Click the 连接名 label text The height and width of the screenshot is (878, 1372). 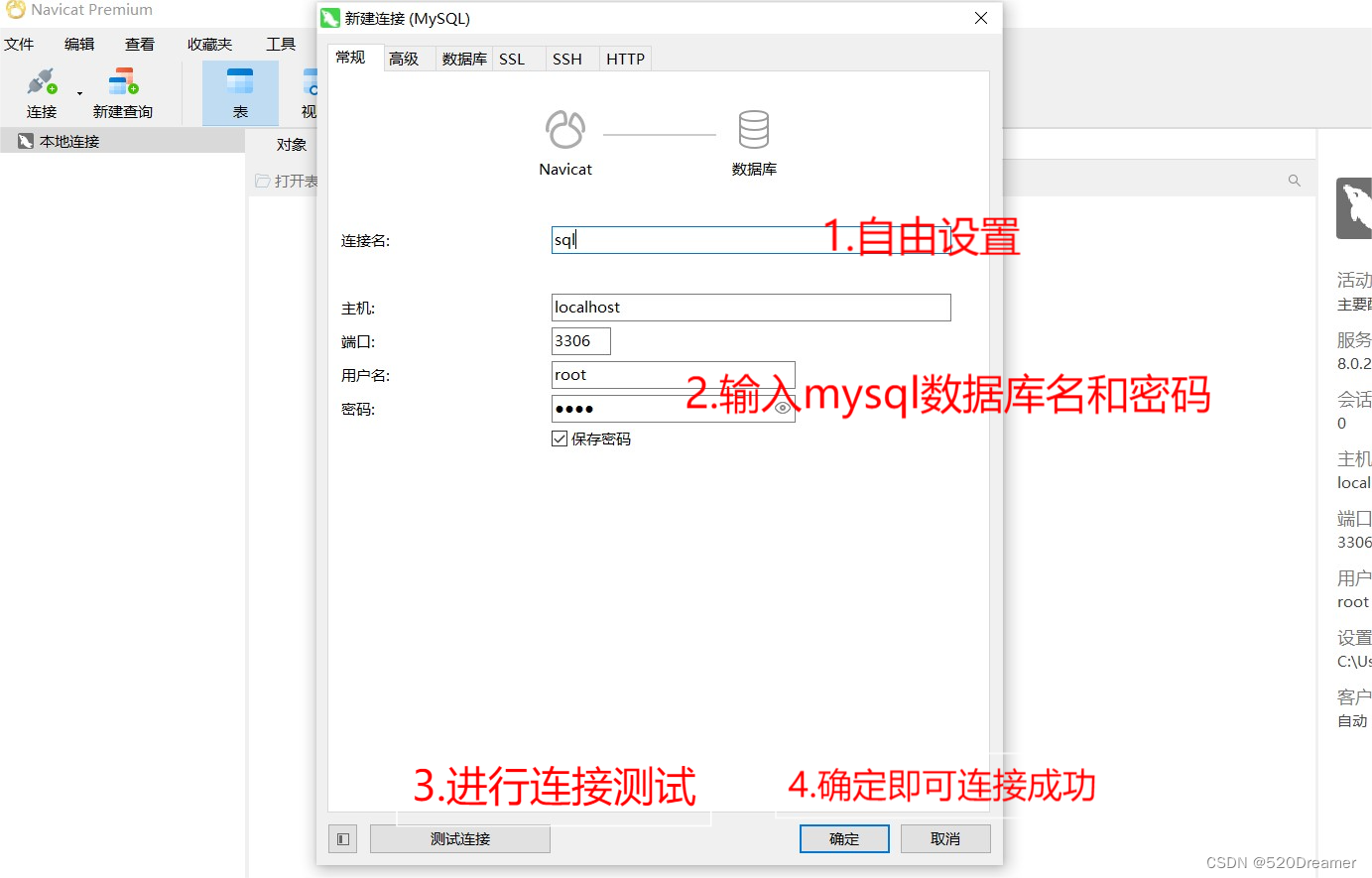[365, 241]
